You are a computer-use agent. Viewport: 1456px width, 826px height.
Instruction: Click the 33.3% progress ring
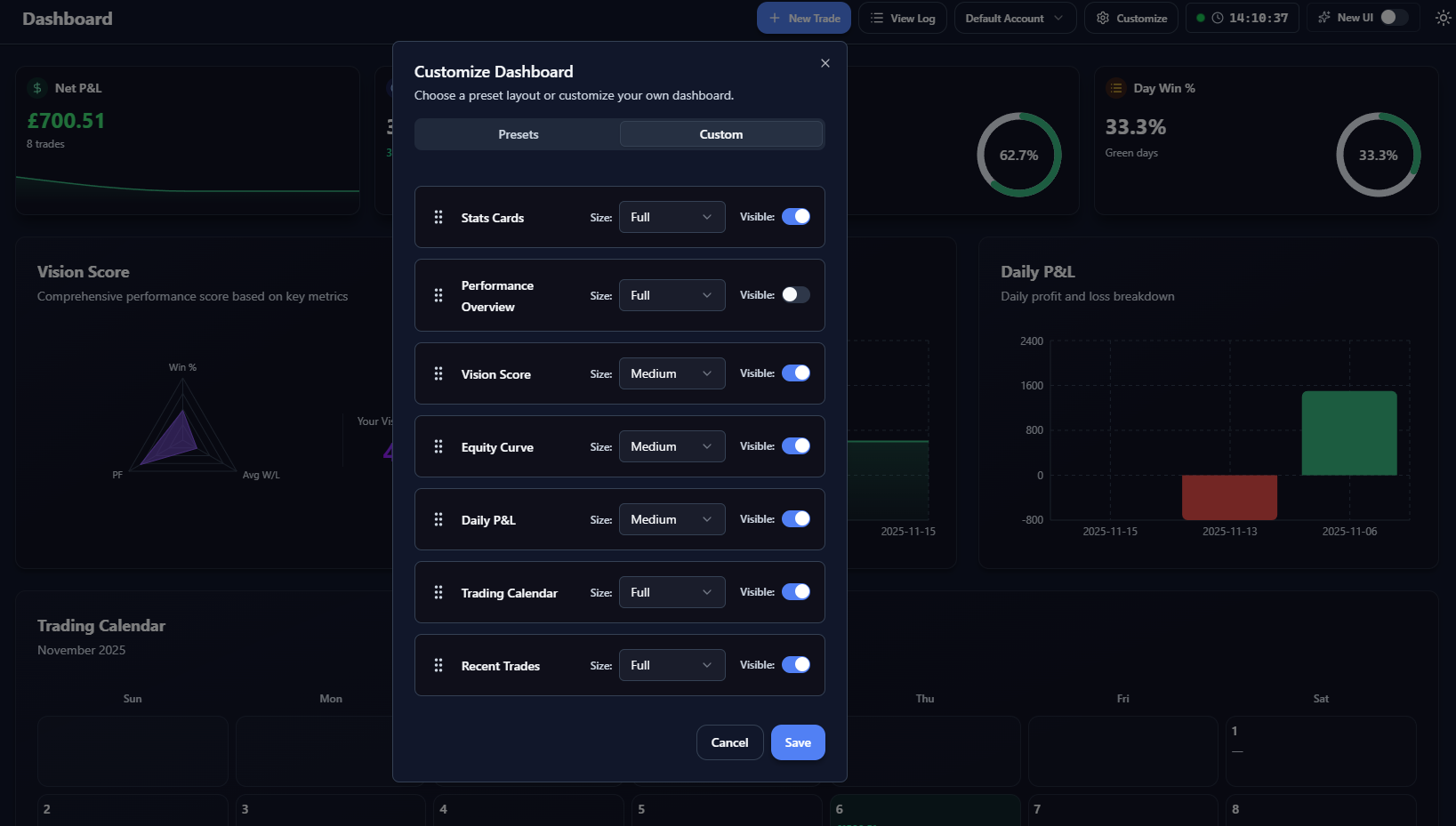pos(1378,154)
